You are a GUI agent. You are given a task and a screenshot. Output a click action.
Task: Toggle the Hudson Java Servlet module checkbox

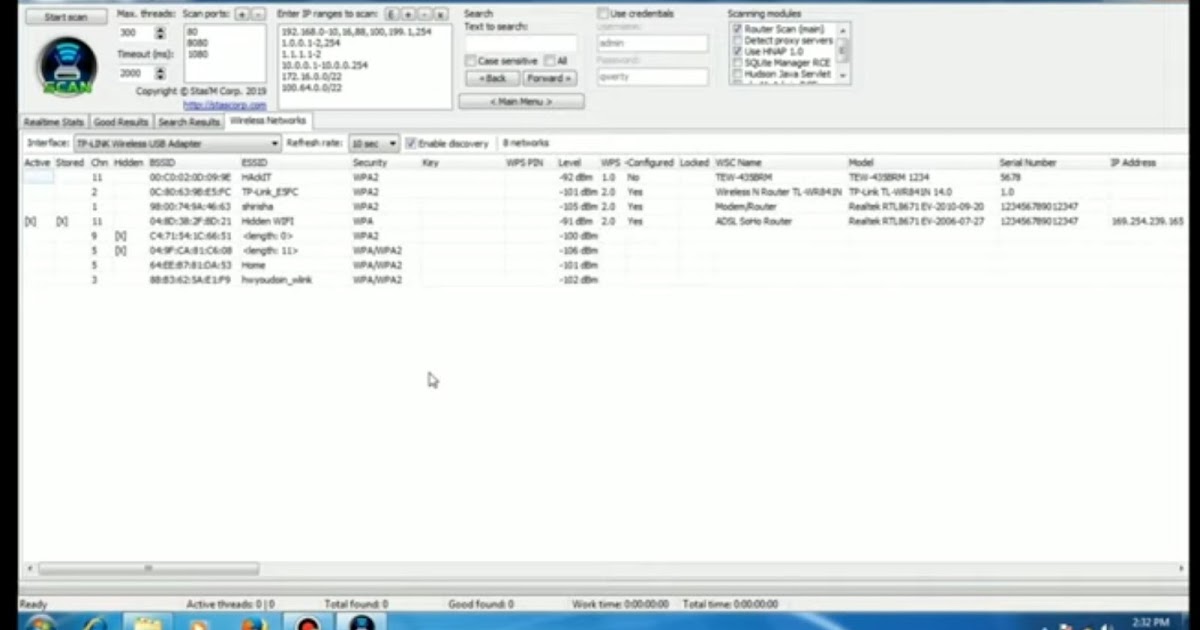[x=737, y=74]
